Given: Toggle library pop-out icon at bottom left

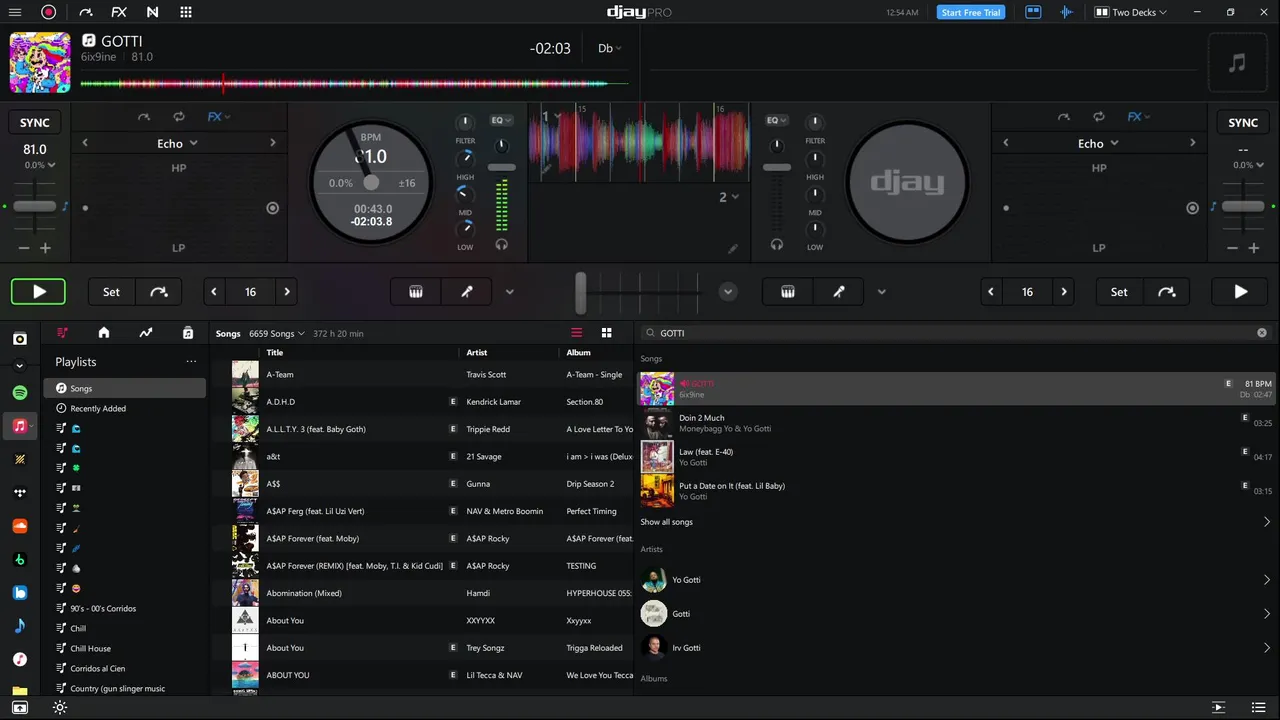Looking at the screenshot, I should 19,707.
